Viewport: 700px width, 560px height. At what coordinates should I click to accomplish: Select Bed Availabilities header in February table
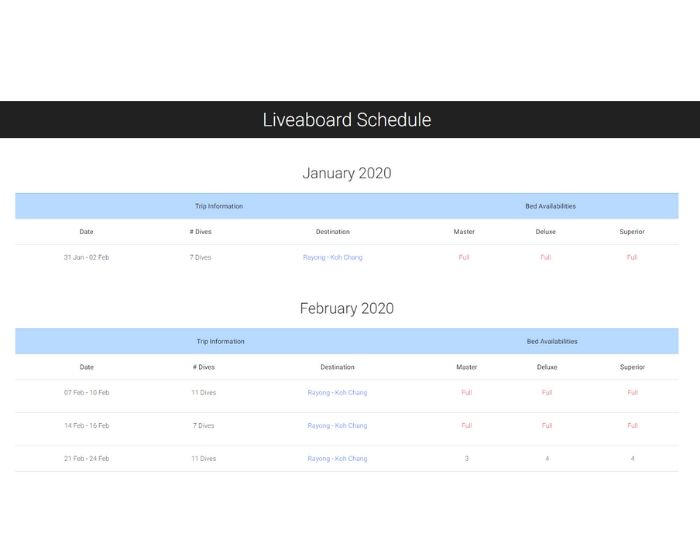point(552,342)
